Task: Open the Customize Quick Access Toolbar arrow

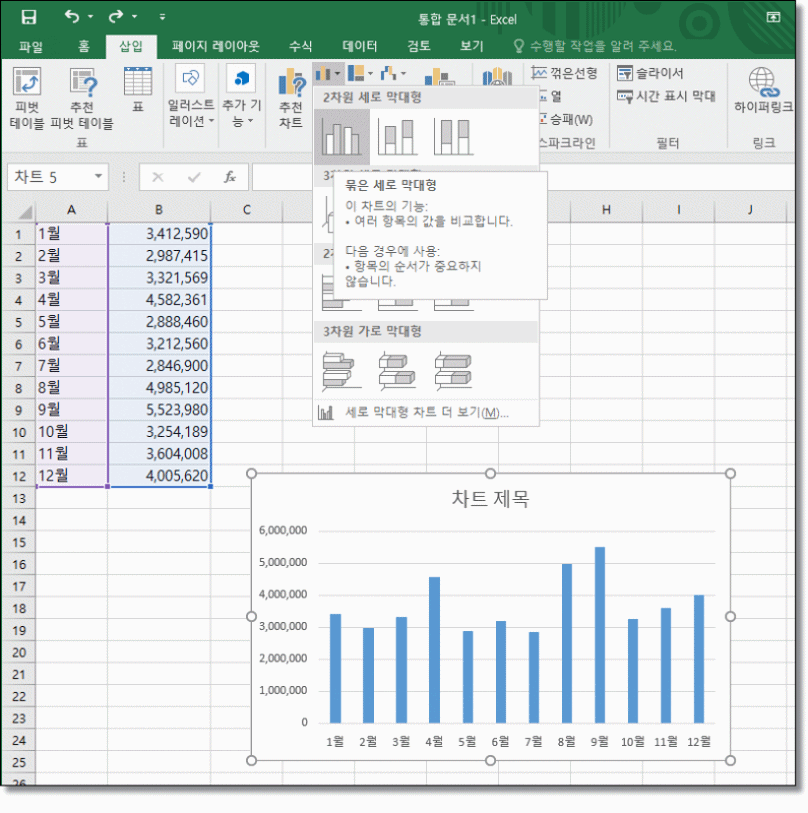Action: 162,17
